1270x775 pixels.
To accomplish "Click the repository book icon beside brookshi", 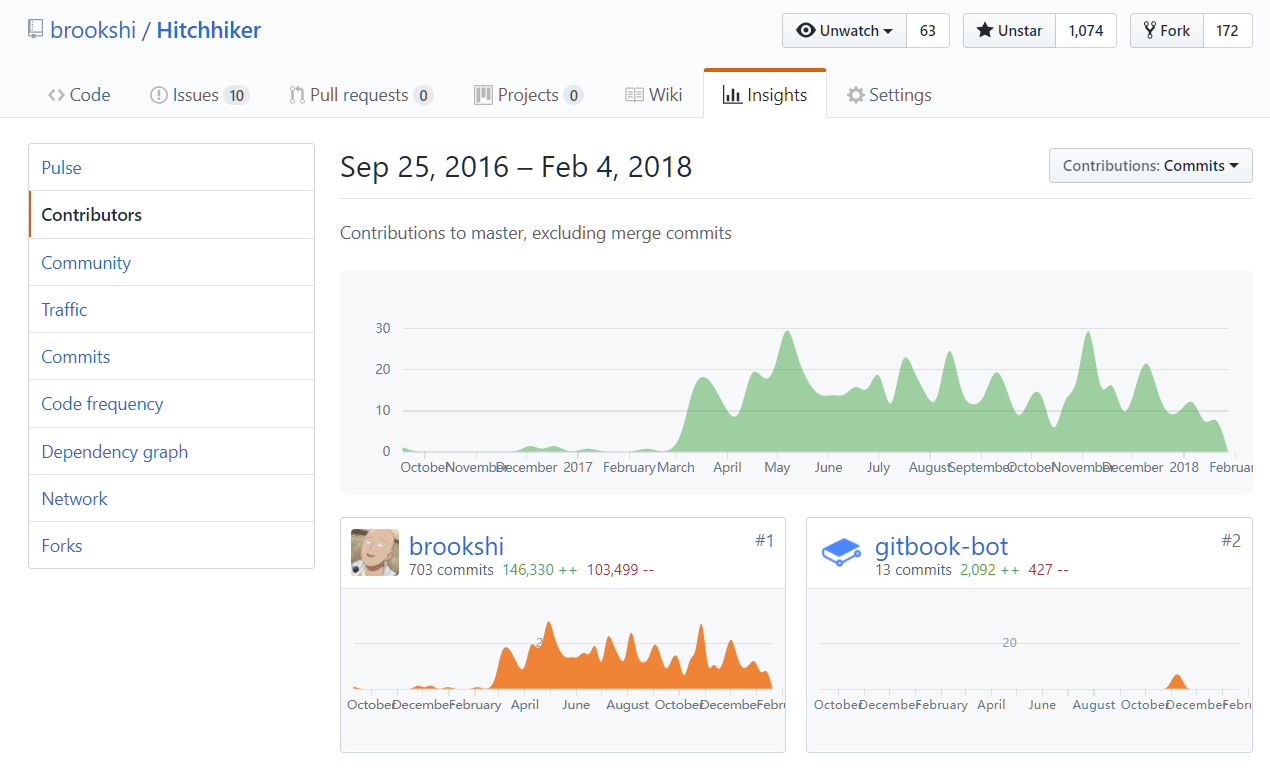I will [36, 30].
